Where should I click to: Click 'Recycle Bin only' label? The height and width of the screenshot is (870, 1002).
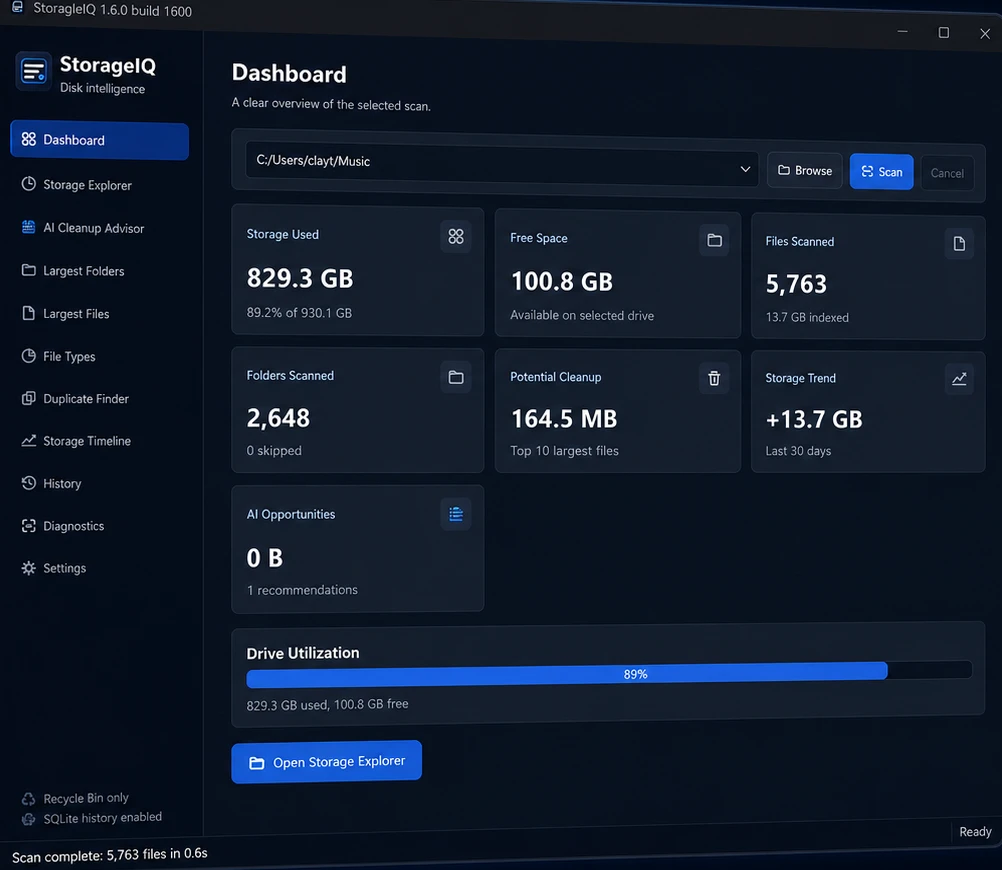pos(86,798)
